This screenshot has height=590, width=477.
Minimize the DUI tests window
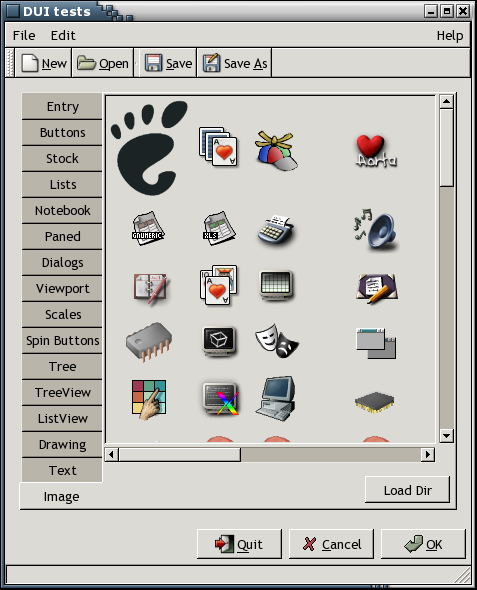tap(430, 11)
